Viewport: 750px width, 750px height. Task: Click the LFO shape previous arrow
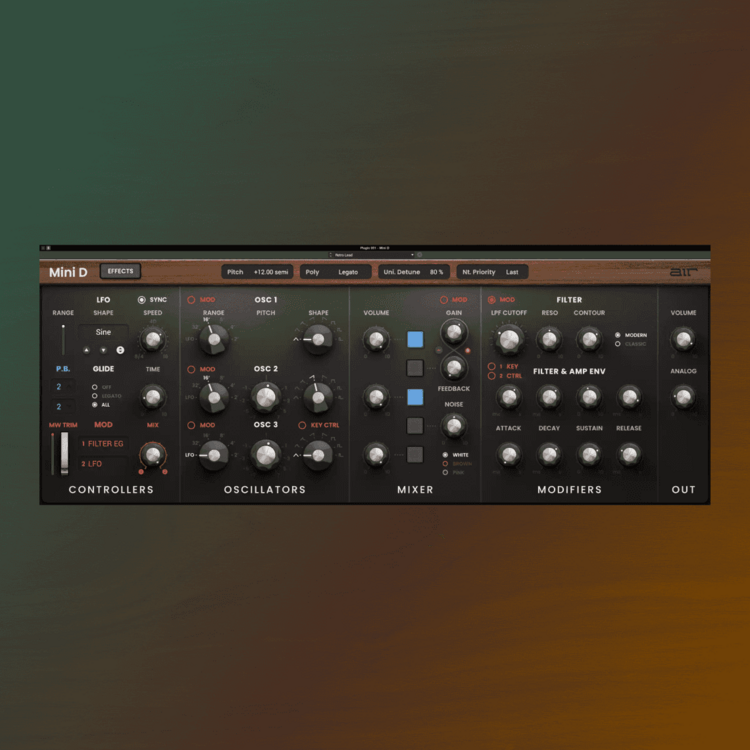point(86,350)
